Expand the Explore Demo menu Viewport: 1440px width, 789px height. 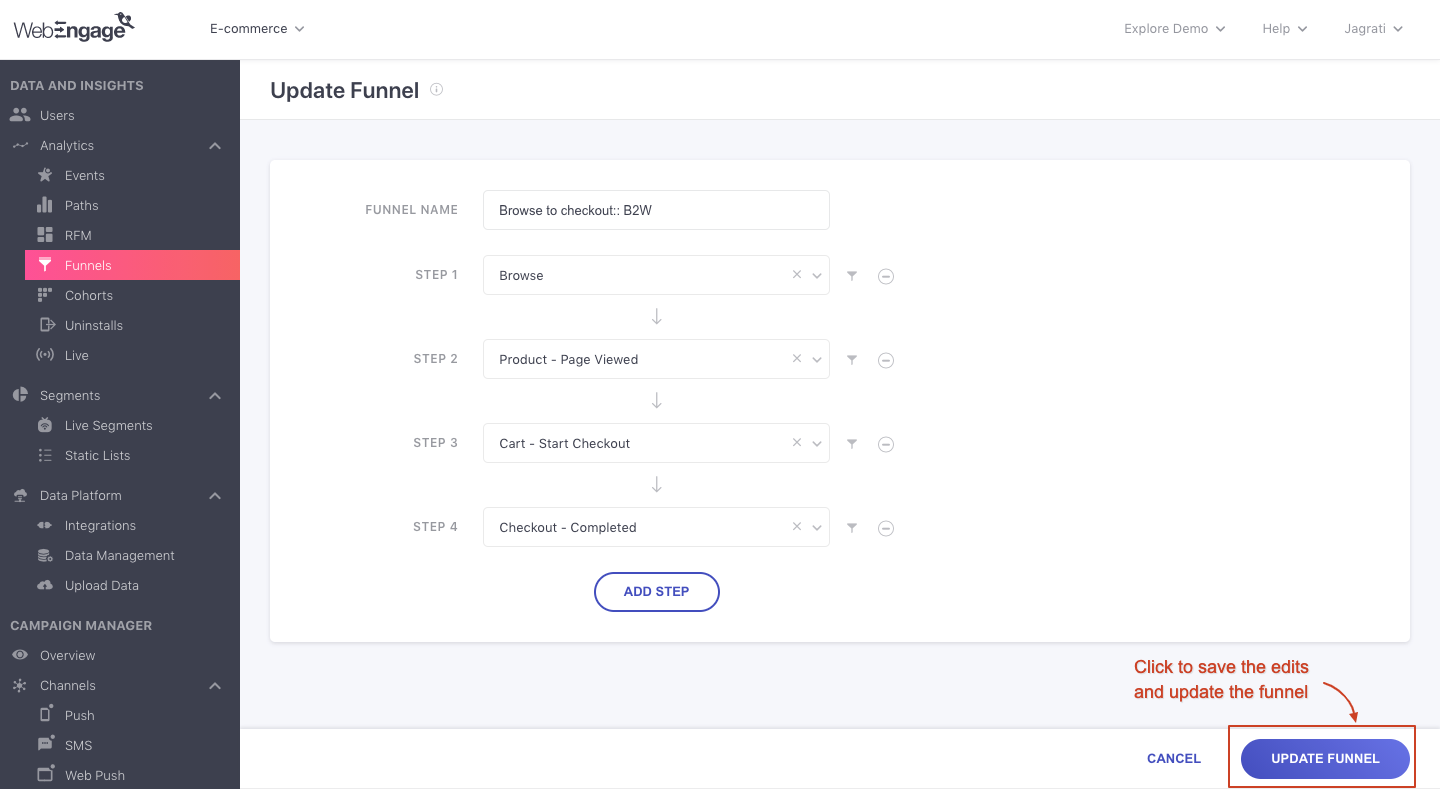pyautogui.click(x=1174, y=29)
